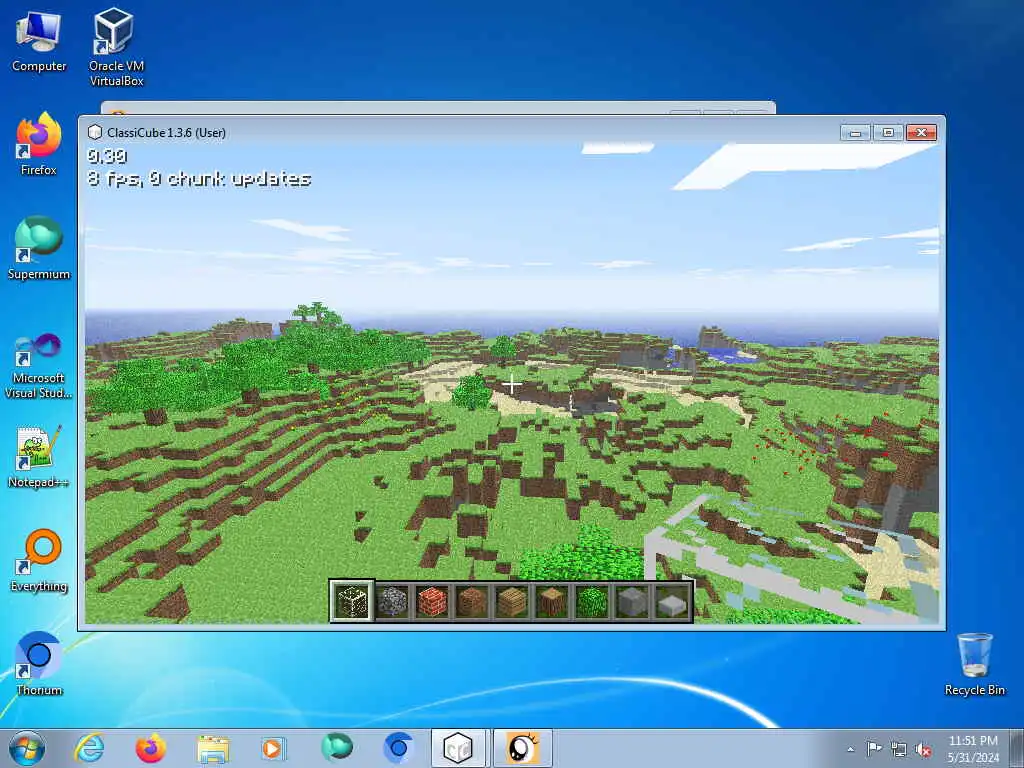Screen dimensions: 1024x768
Task: Show hidden system tray icons
Action: (850, 749)
